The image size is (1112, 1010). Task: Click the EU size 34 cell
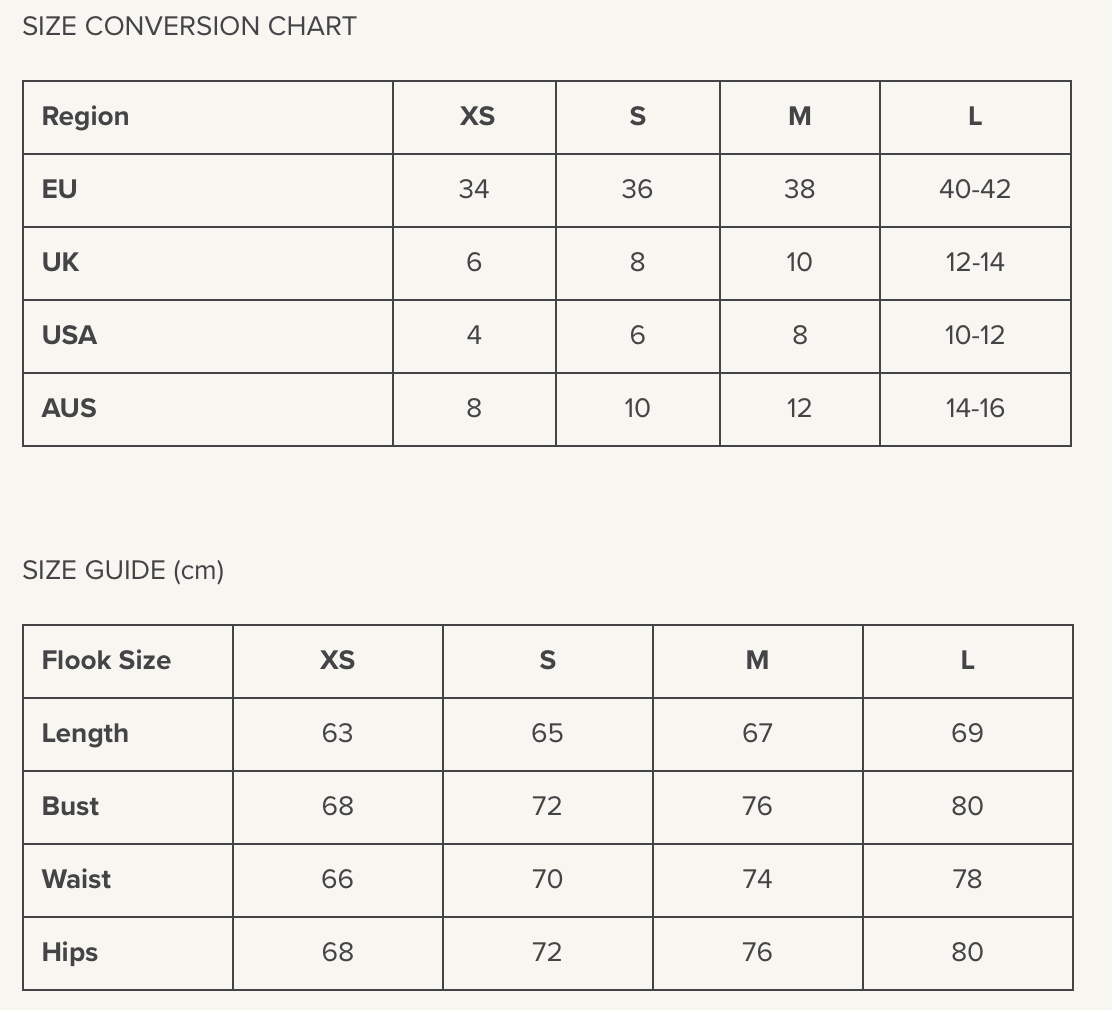474,189
